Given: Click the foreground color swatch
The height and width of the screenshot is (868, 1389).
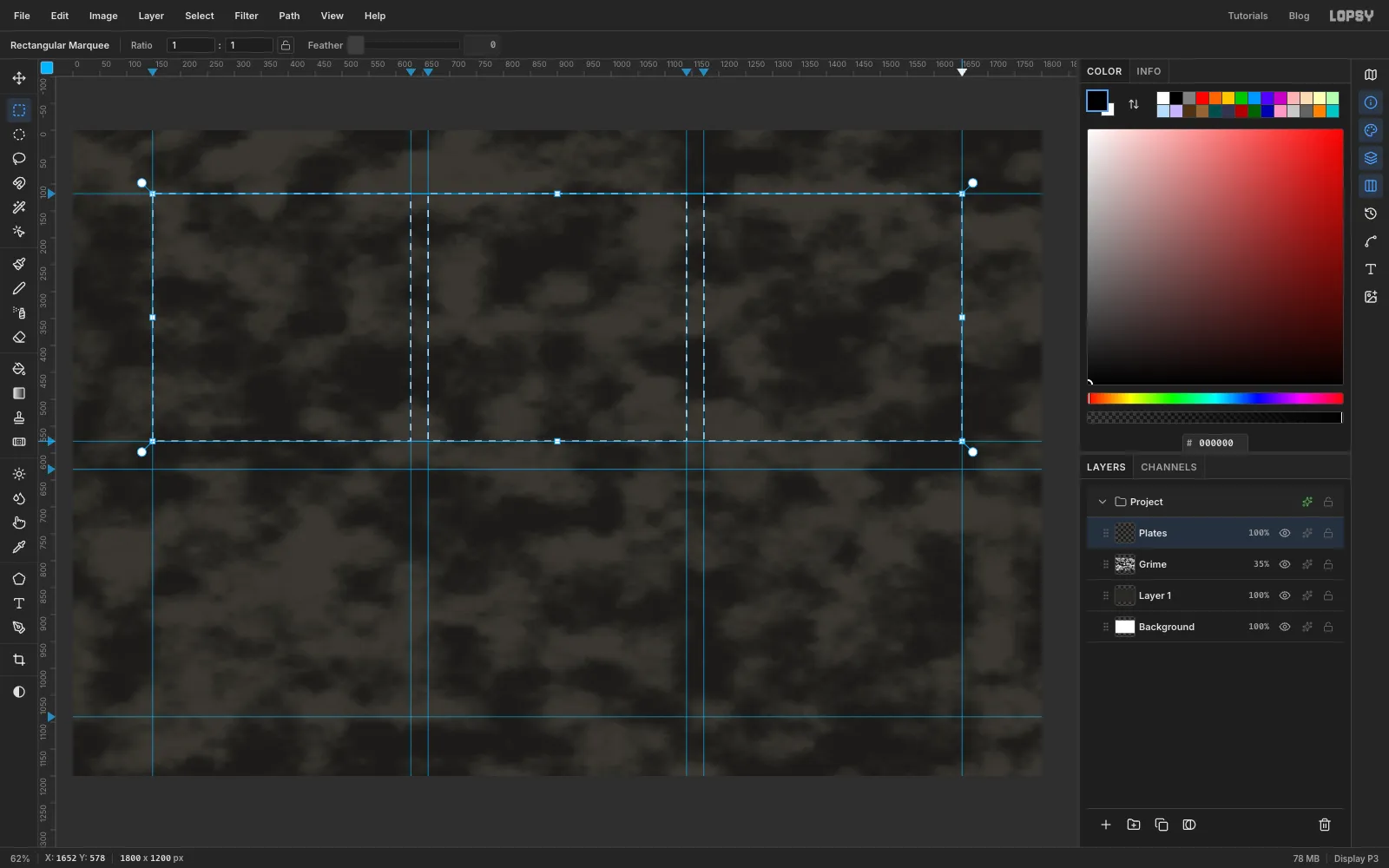Looking at the screenshot, I should tap(1097, 101).
